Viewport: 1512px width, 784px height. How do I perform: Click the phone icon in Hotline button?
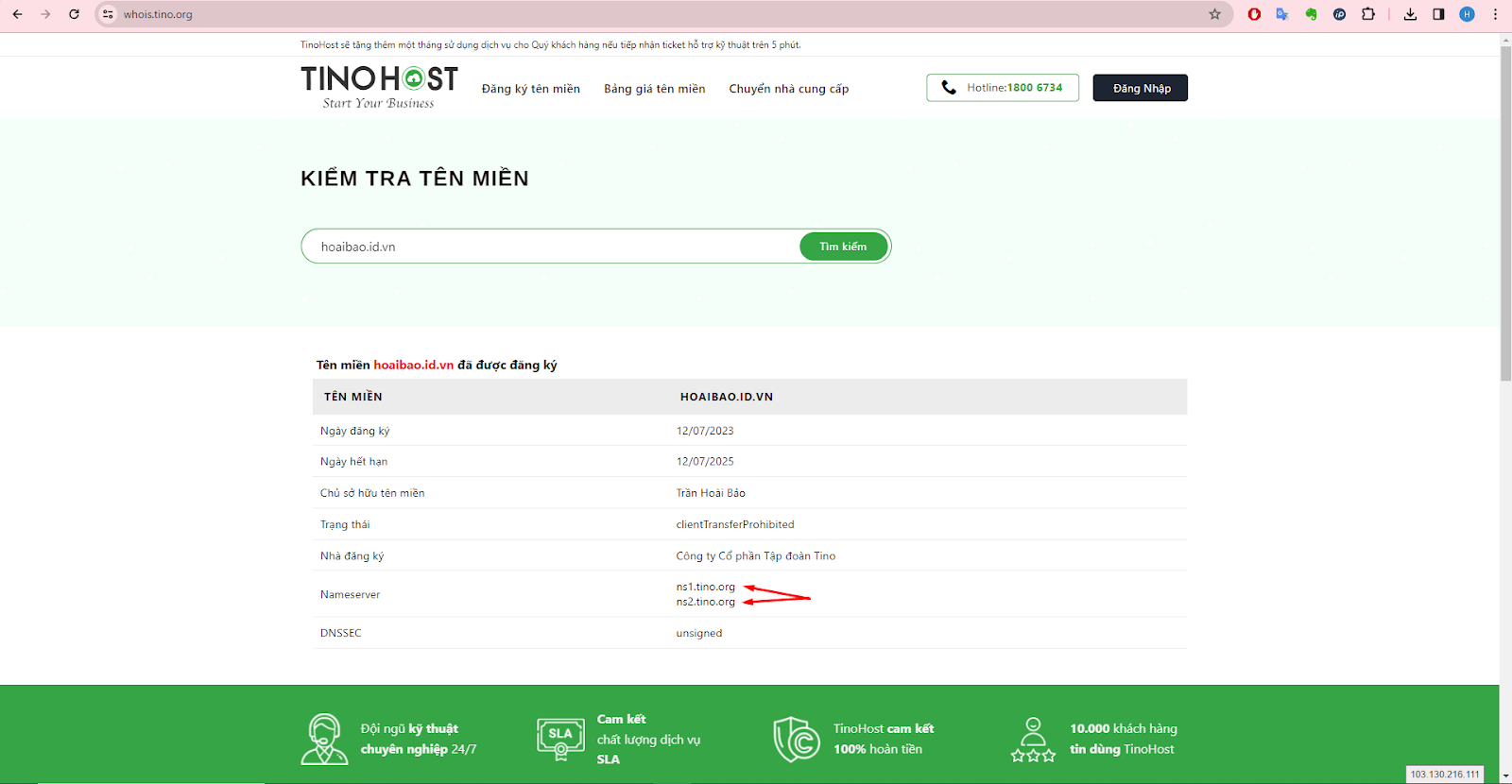coord(949,88)
